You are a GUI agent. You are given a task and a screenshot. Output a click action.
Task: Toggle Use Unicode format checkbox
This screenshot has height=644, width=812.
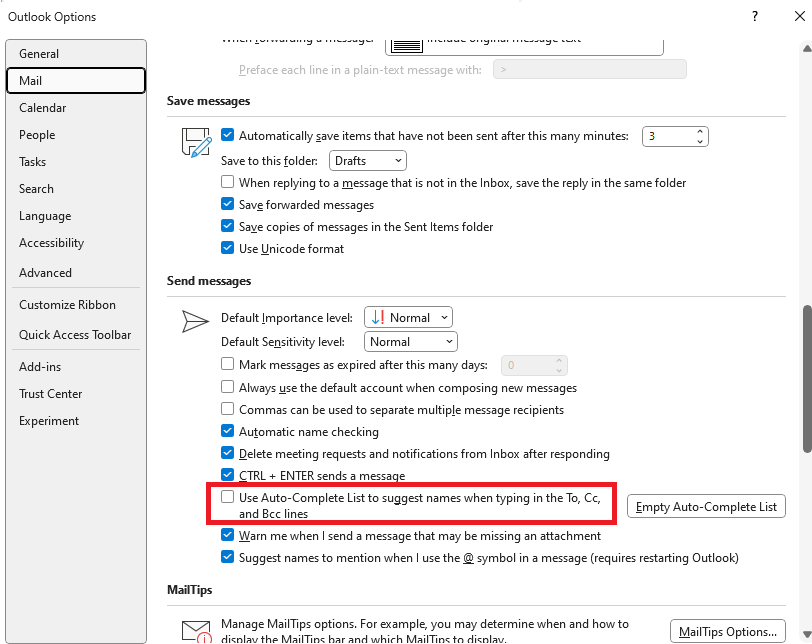tap(227, 248)
